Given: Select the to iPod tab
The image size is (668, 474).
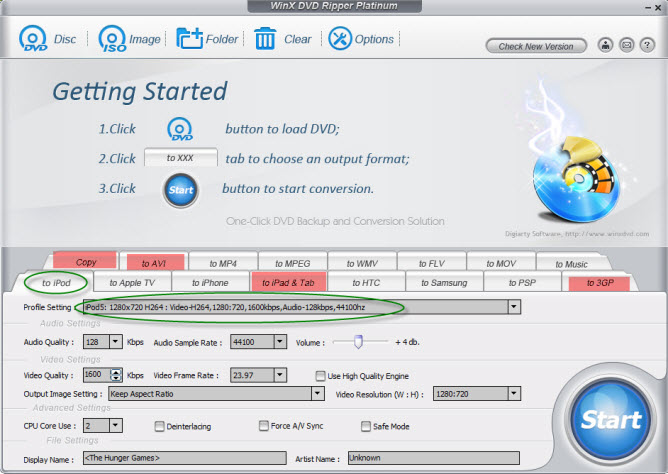Looking at the screenshot, I should pos(56,282).
